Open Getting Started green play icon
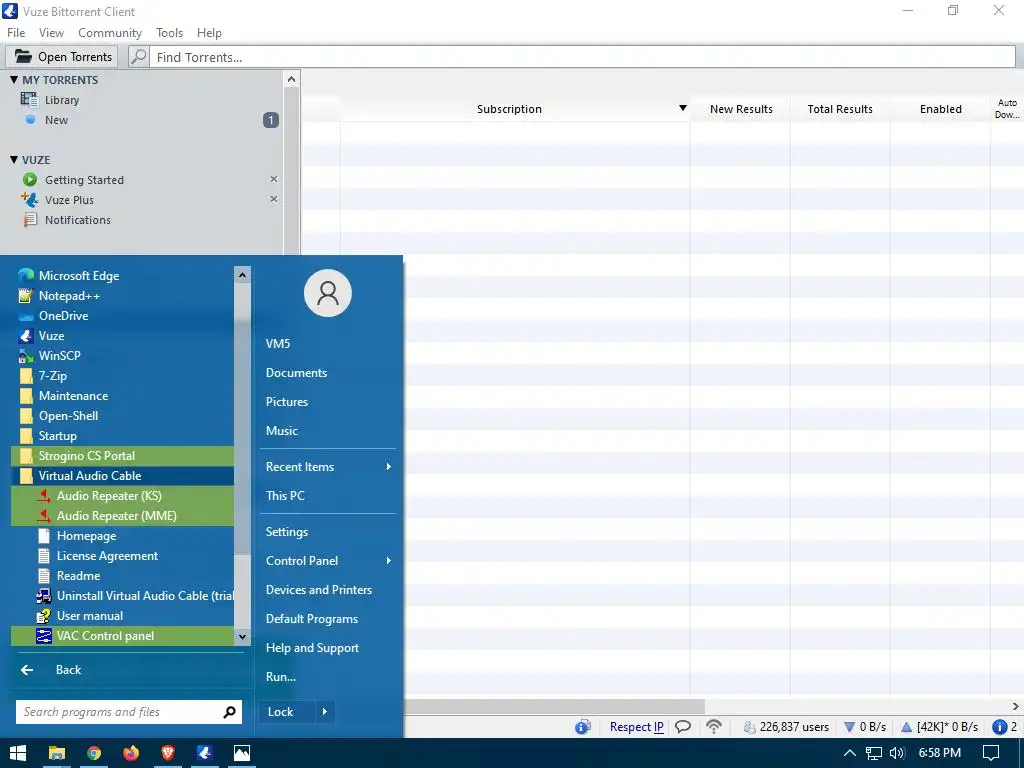Screen dimensions: 1024x768 29,179
